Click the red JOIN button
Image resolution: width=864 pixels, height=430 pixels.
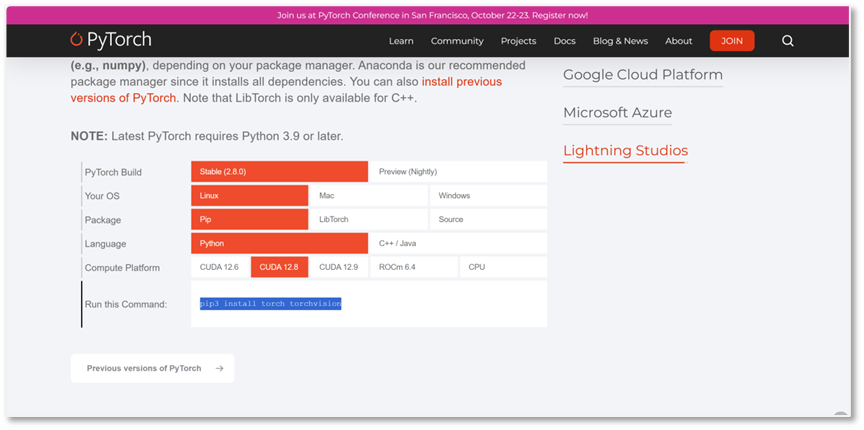click(x=732, y=41)
